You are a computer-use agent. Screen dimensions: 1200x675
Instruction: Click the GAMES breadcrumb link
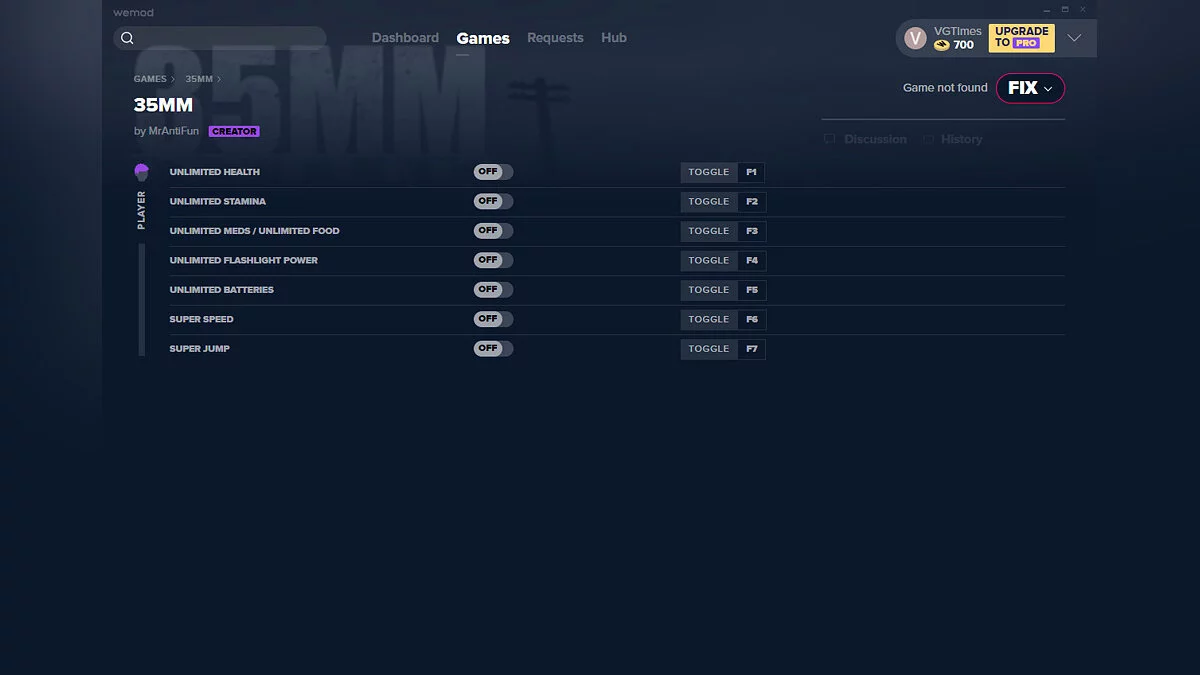pos(150,79)
